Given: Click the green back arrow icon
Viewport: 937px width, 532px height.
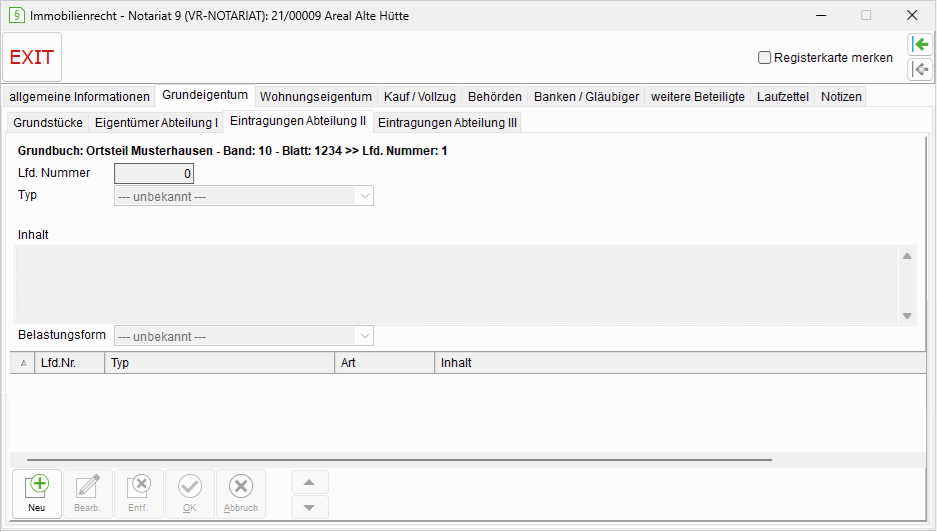Looking at the screenshot, I should pos(920,44).
